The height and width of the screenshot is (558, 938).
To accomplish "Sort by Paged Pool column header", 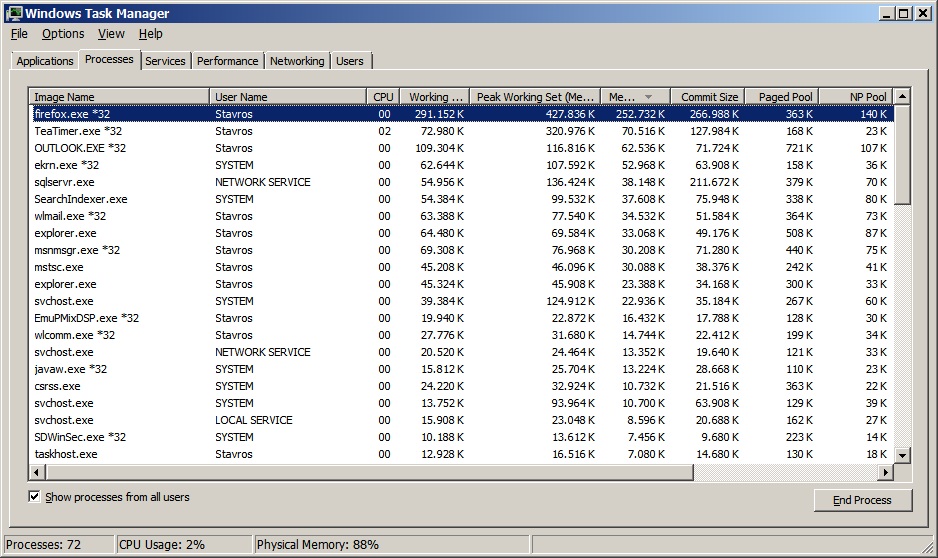I will coord(782,96).
